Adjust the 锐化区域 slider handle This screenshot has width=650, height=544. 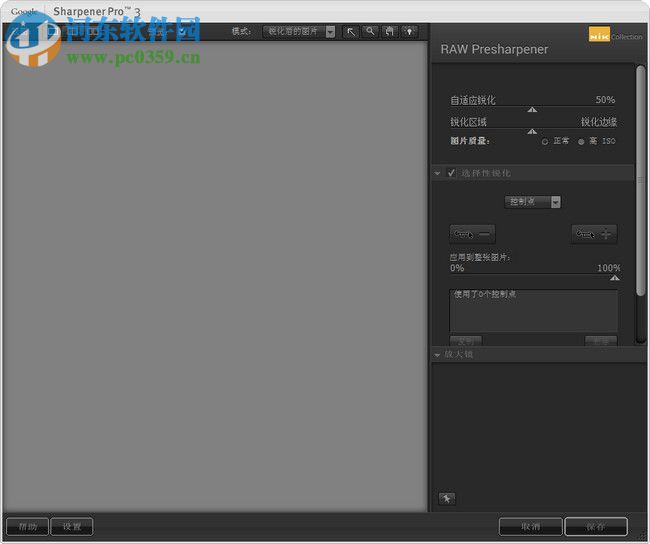(x=532, y=131)
